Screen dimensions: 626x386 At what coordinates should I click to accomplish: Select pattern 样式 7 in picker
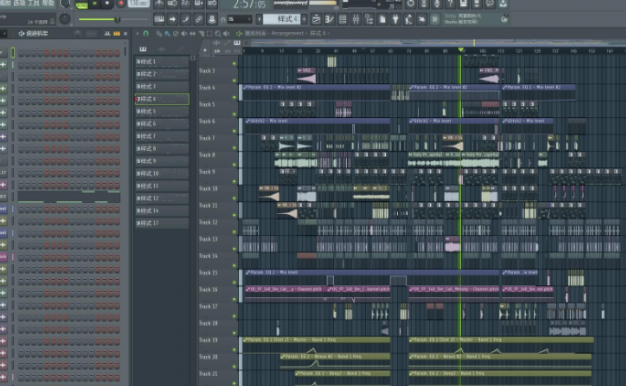[x=162, y=136]
